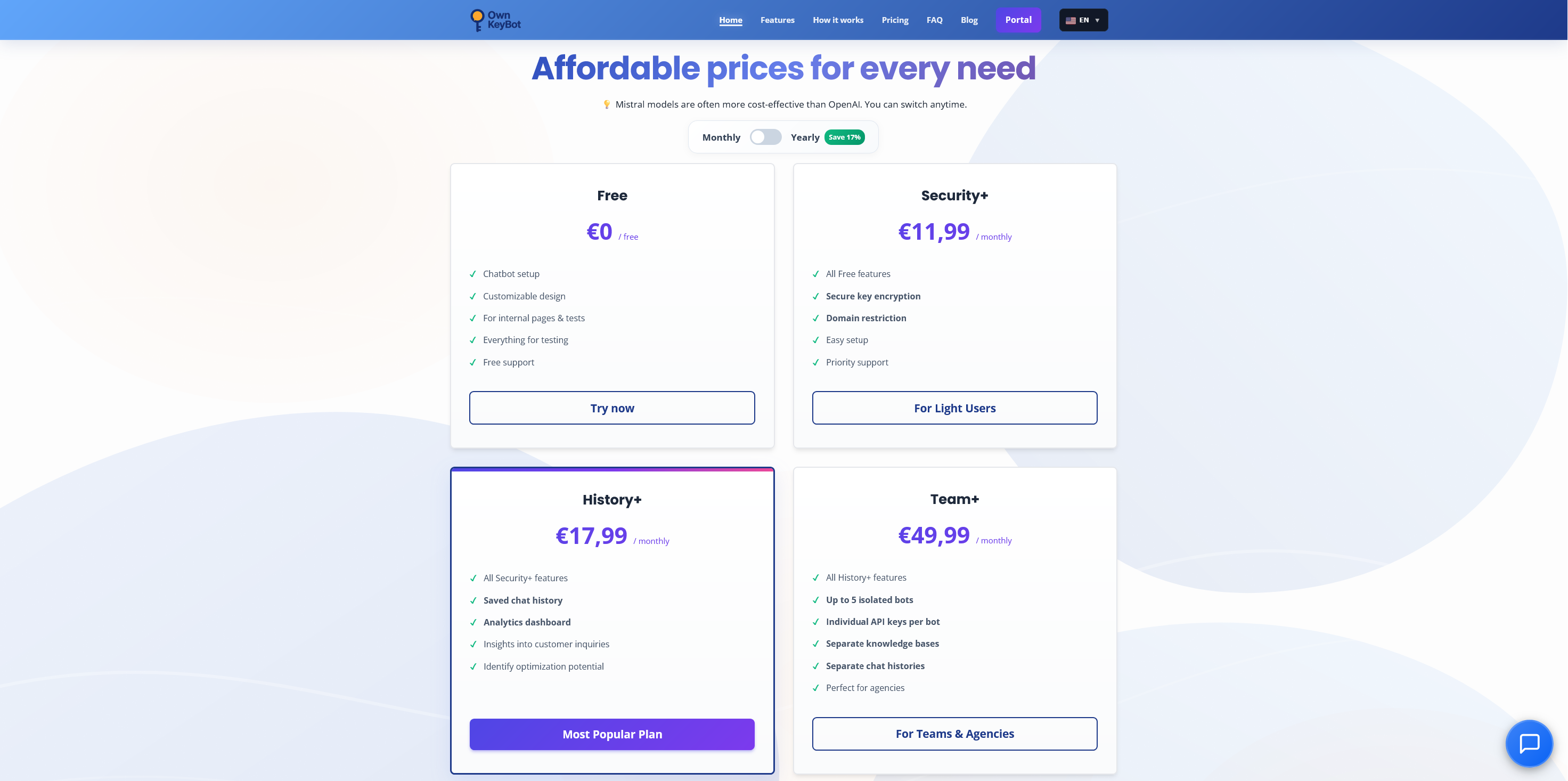
Task: Open the chat widget bubble
Action: click(x=1529, y=743)
